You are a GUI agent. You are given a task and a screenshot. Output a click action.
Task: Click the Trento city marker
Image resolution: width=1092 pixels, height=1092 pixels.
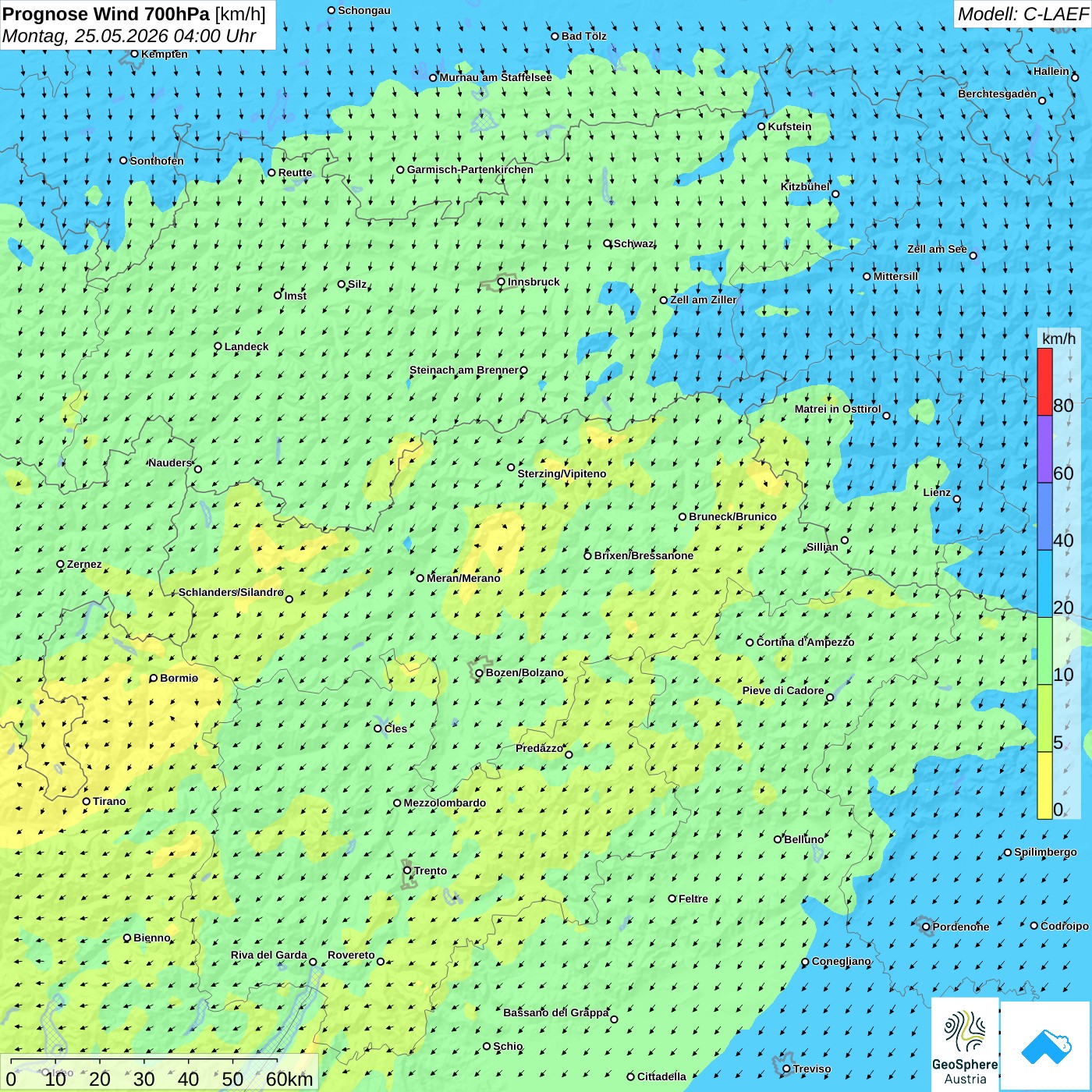(407, 870)
